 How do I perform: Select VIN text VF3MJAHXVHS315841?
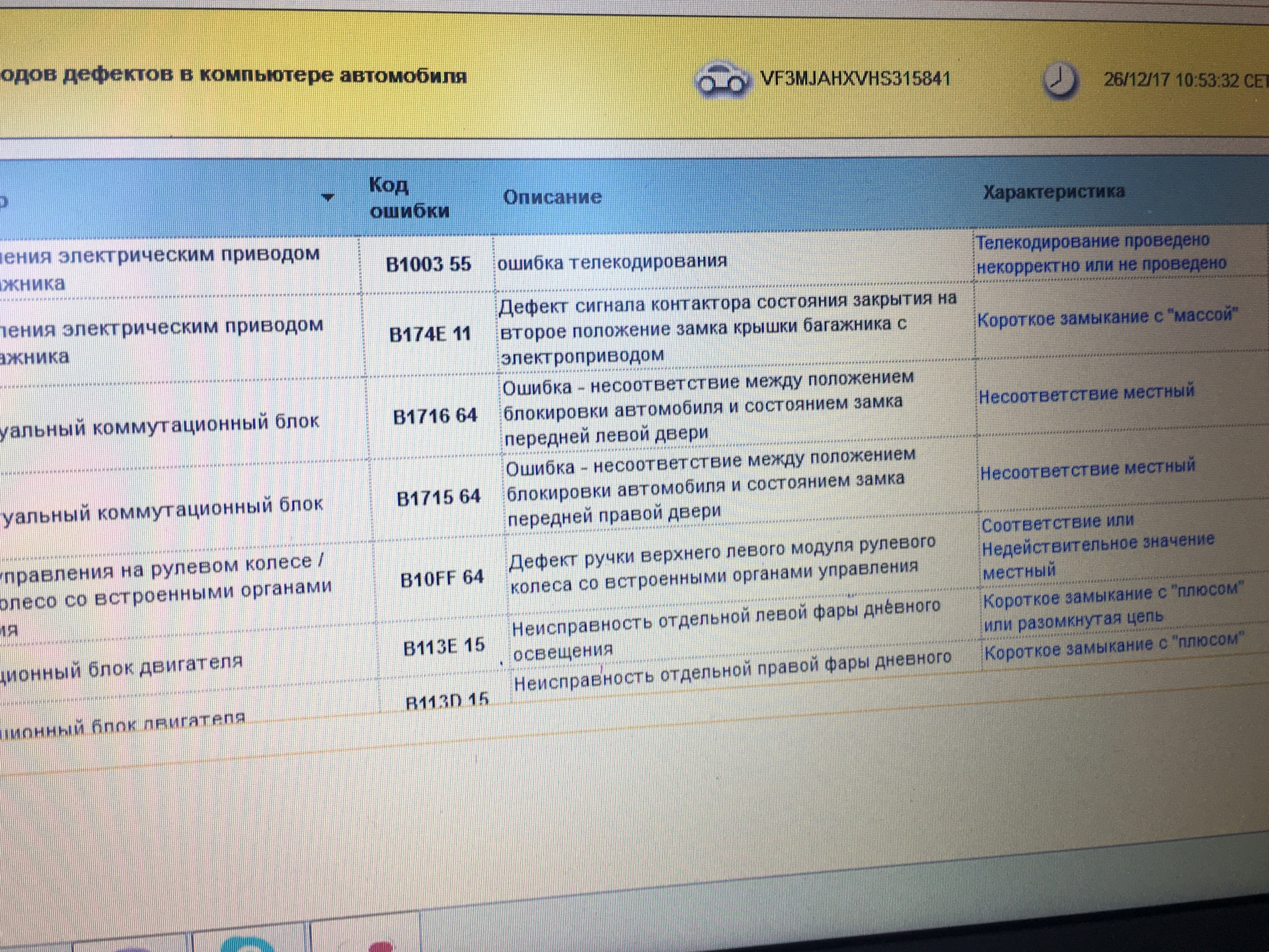point(856,79)
